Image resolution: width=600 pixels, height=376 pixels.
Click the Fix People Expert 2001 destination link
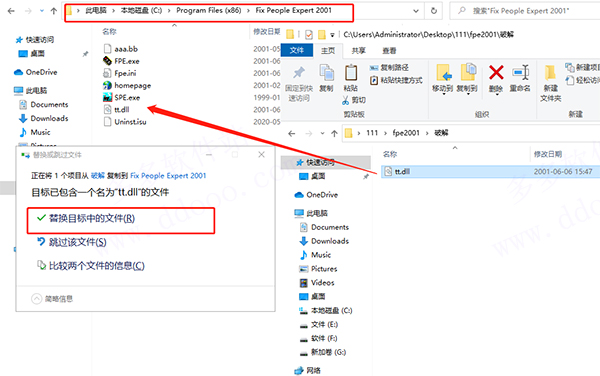coord(168,176)
